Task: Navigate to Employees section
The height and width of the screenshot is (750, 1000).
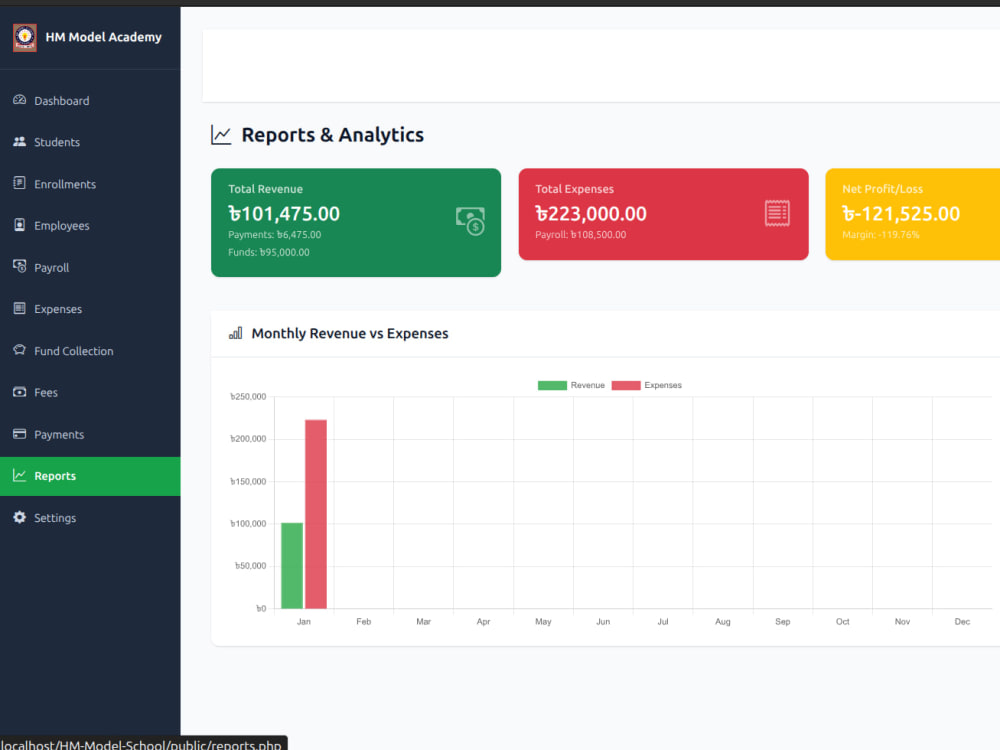Action: point(90,226)
